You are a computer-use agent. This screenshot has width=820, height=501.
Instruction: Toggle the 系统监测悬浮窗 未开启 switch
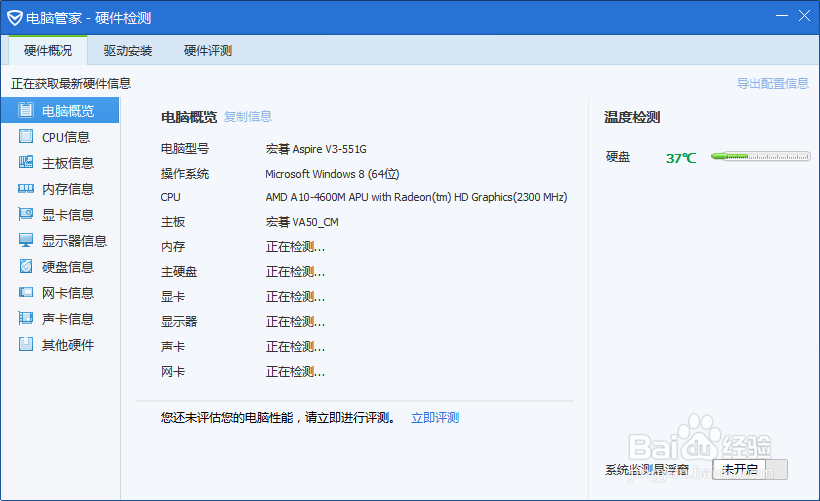pos(750,469)
